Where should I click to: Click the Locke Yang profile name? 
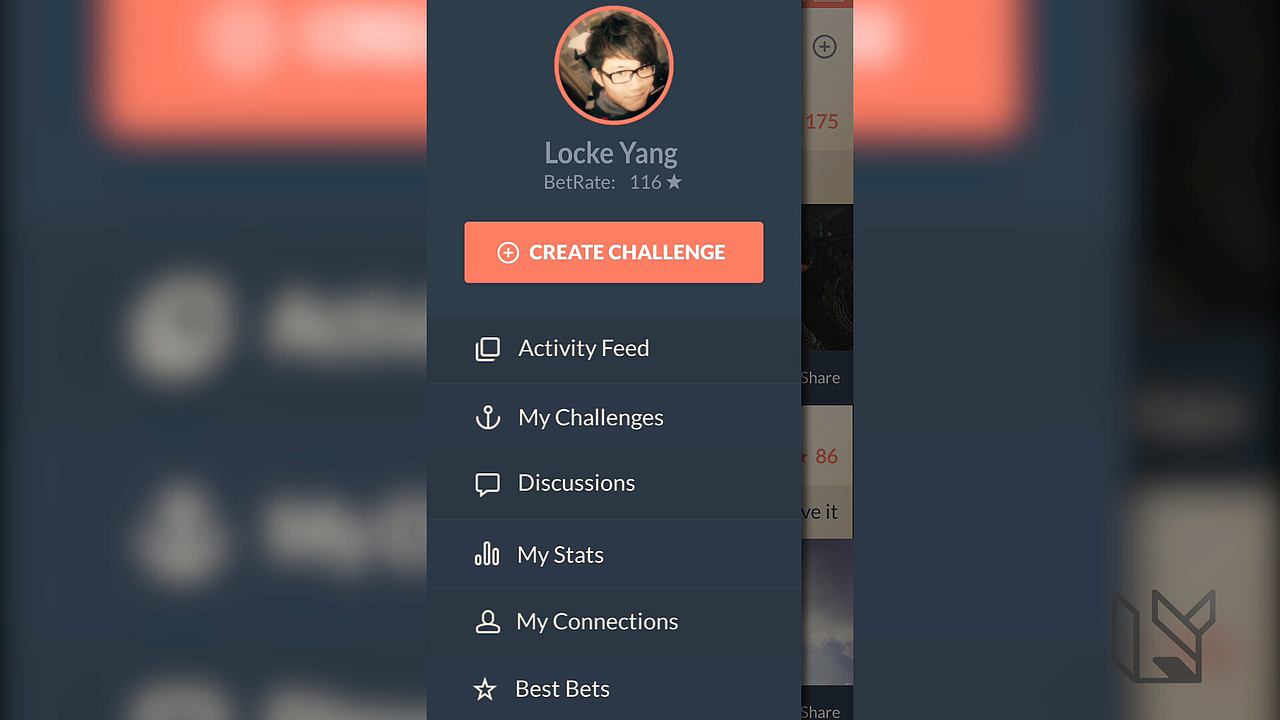611,153
